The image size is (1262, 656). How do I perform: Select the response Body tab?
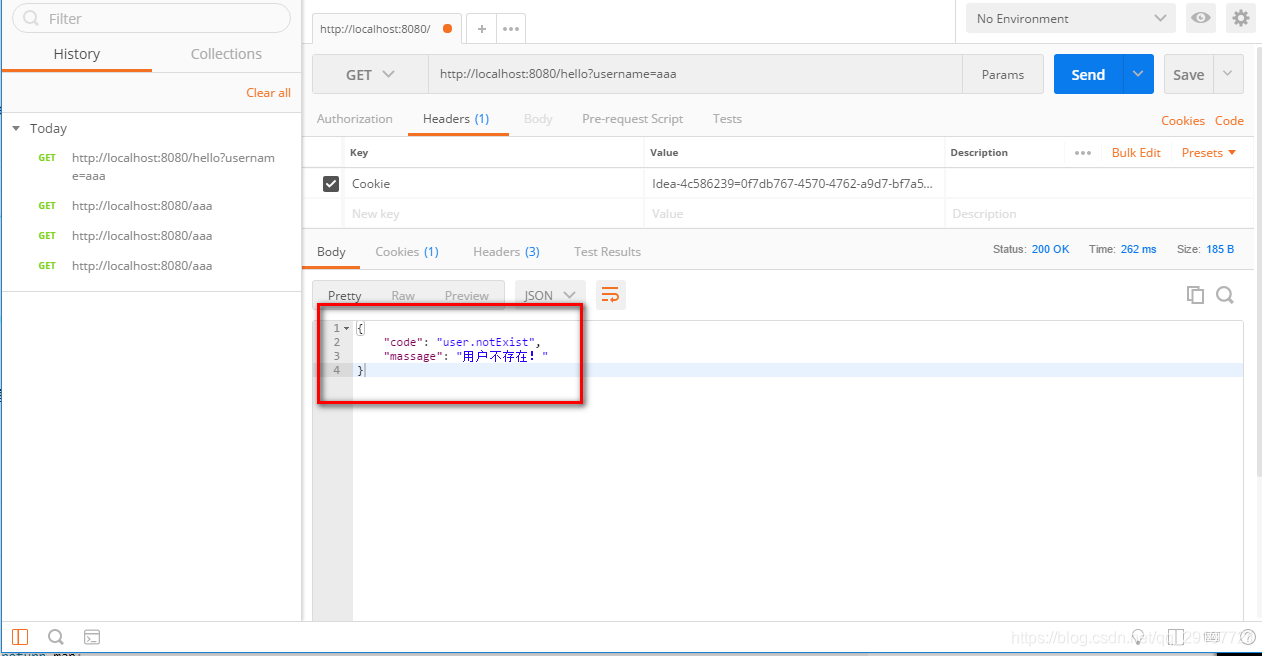point(331,252)
